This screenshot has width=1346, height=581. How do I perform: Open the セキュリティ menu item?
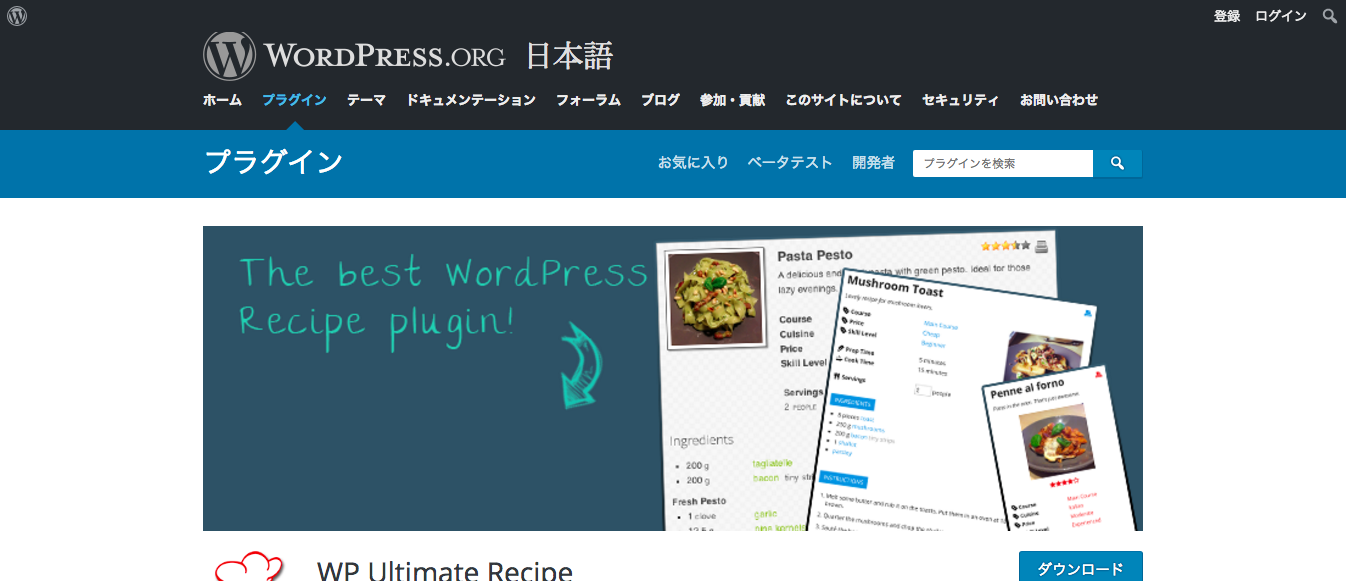960,100
